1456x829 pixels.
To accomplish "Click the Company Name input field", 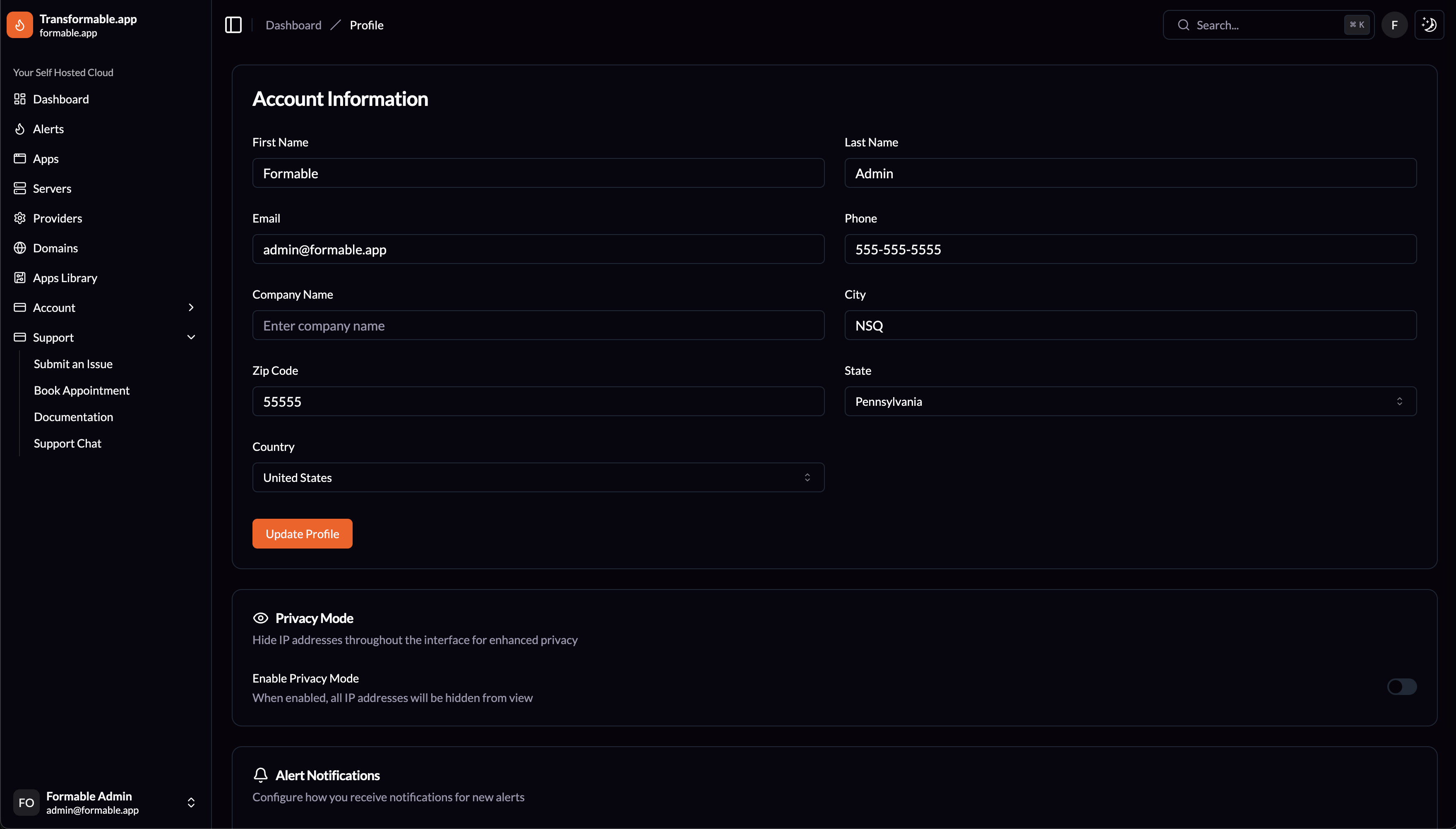I will coord(538,326).
